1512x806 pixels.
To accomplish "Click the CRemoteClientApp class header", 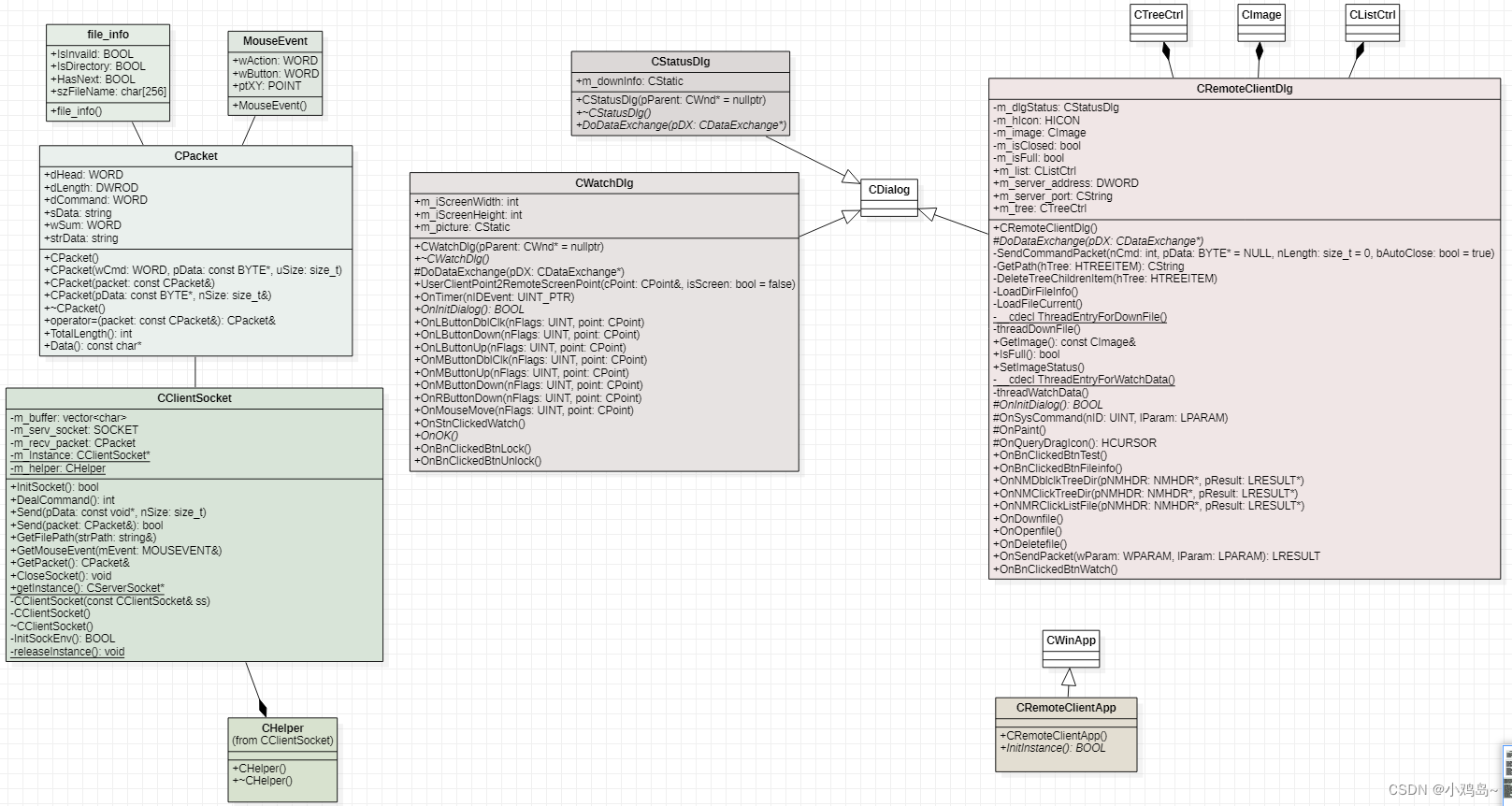I will [1066, 708].
